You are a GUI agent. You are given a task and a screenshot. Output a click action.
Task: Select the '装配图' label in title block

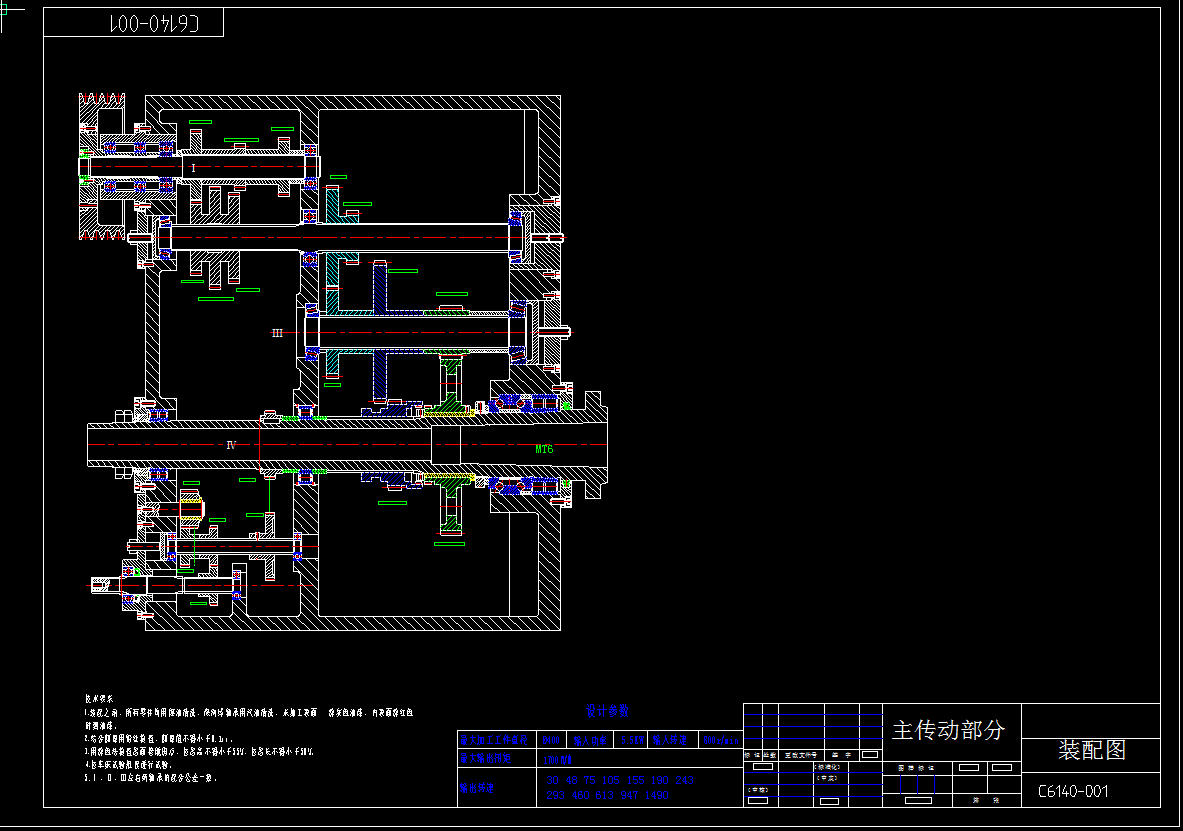pos(1092,749)
